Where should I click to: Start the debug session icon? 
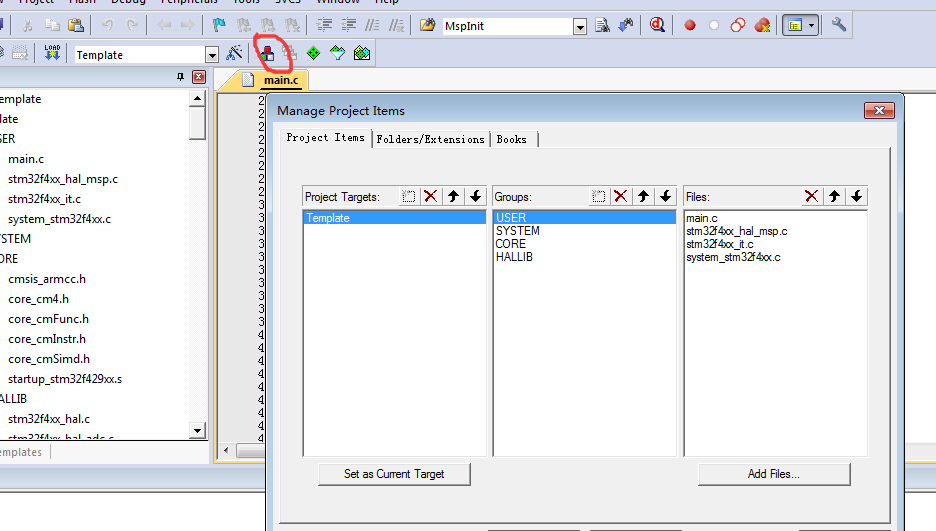(x=657, y=25)
